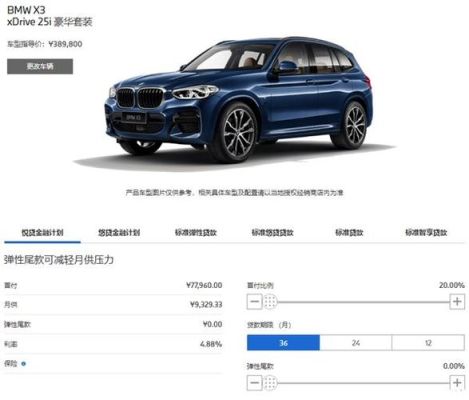Open the fourth loan tab
469x400 pixels.
(272, 233)
